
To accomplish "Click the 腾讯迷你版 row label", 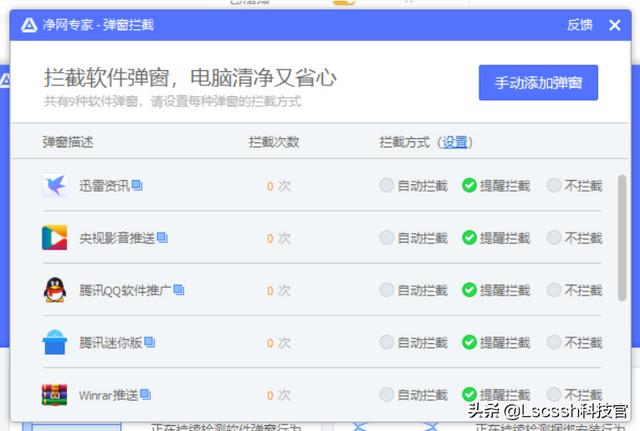I will click(x=111, y=342).
